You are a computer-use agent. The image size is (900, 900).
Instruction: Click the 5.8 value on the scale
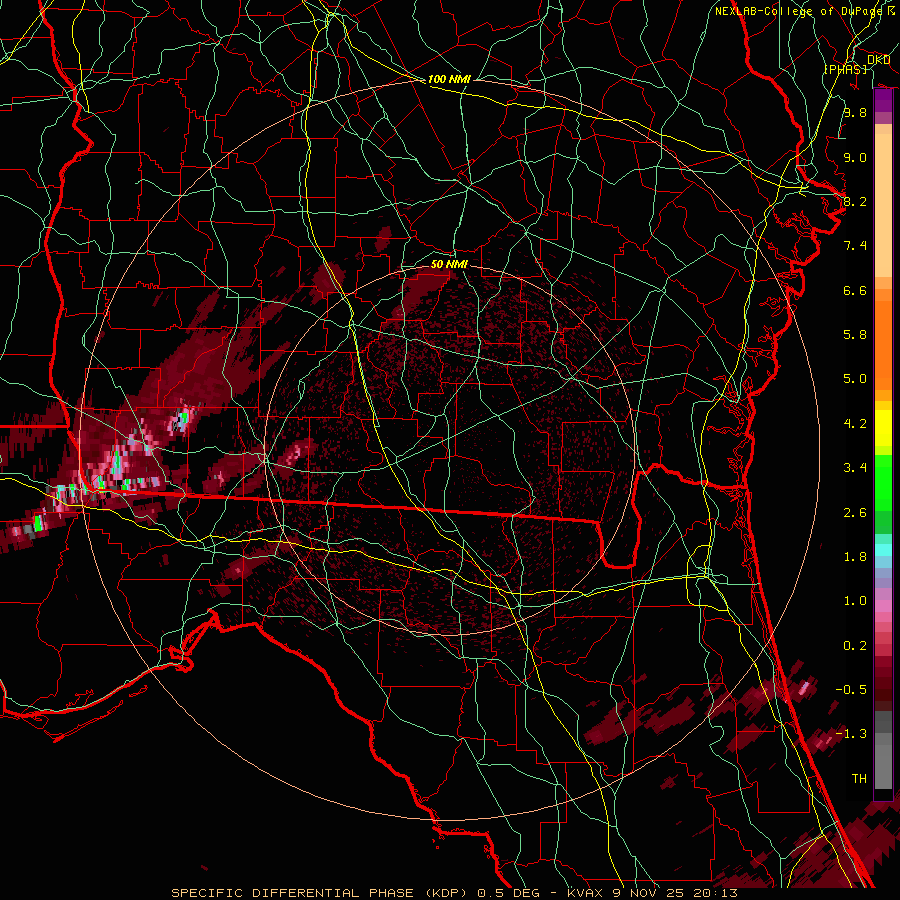tap(855, 335)
